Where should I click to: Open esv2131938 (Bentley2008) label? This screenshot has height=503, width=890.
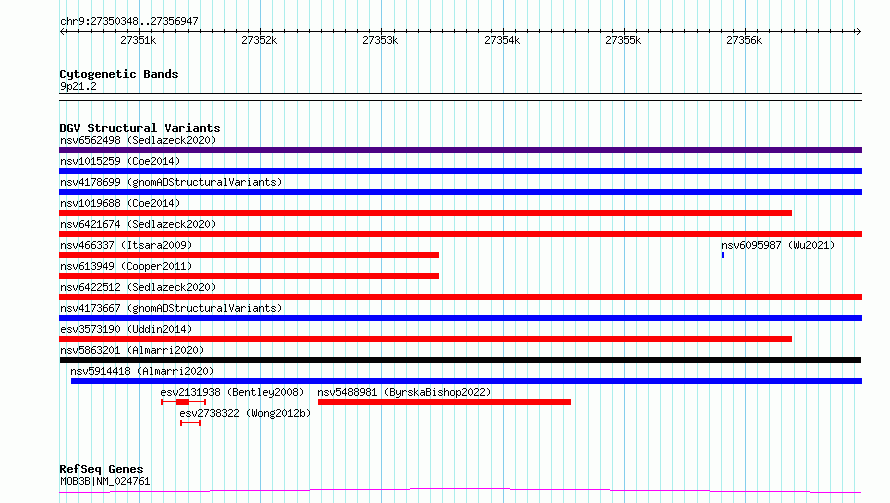point(232,392)
